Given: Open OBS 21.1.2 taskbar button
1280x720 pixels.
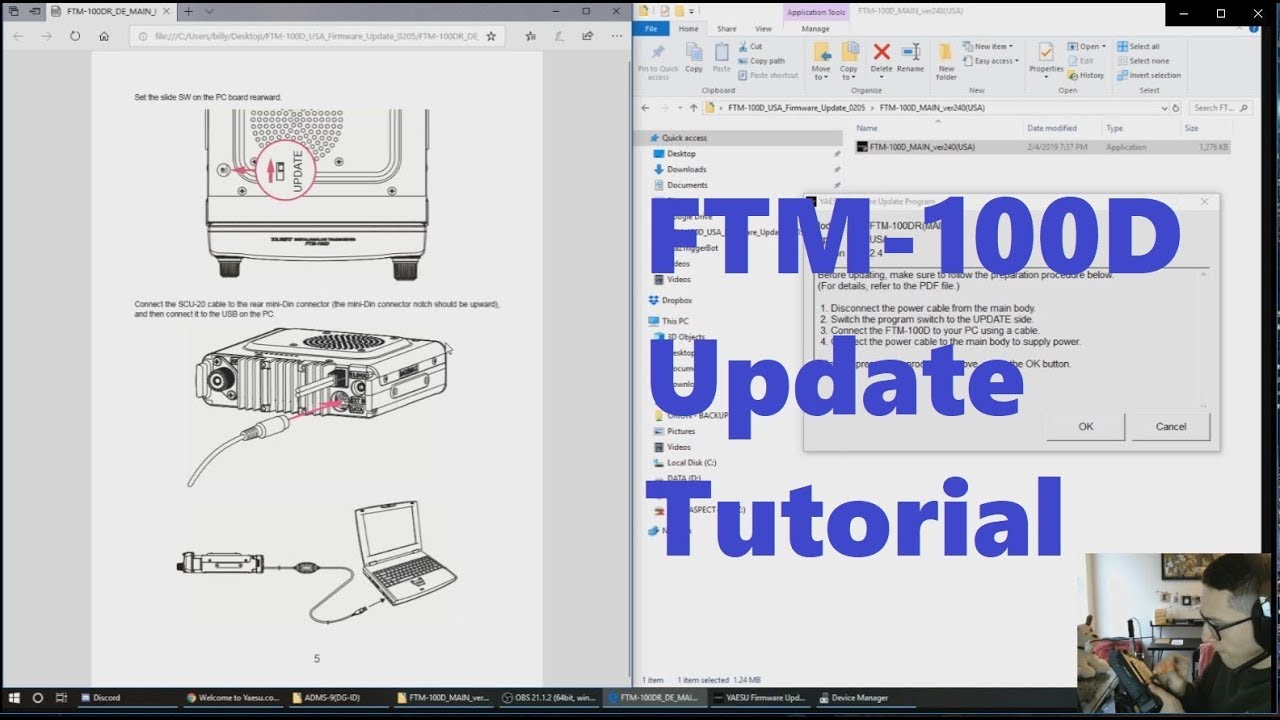Looking at the screenshot, I should pyautogui.click(x=548, y=697).
